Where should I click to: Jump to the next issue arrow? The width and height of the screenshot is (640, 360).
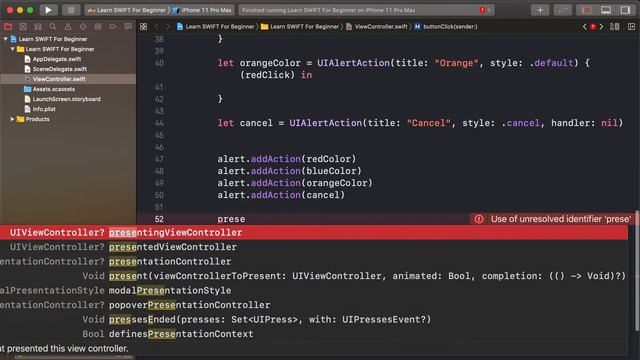(601, 27)
